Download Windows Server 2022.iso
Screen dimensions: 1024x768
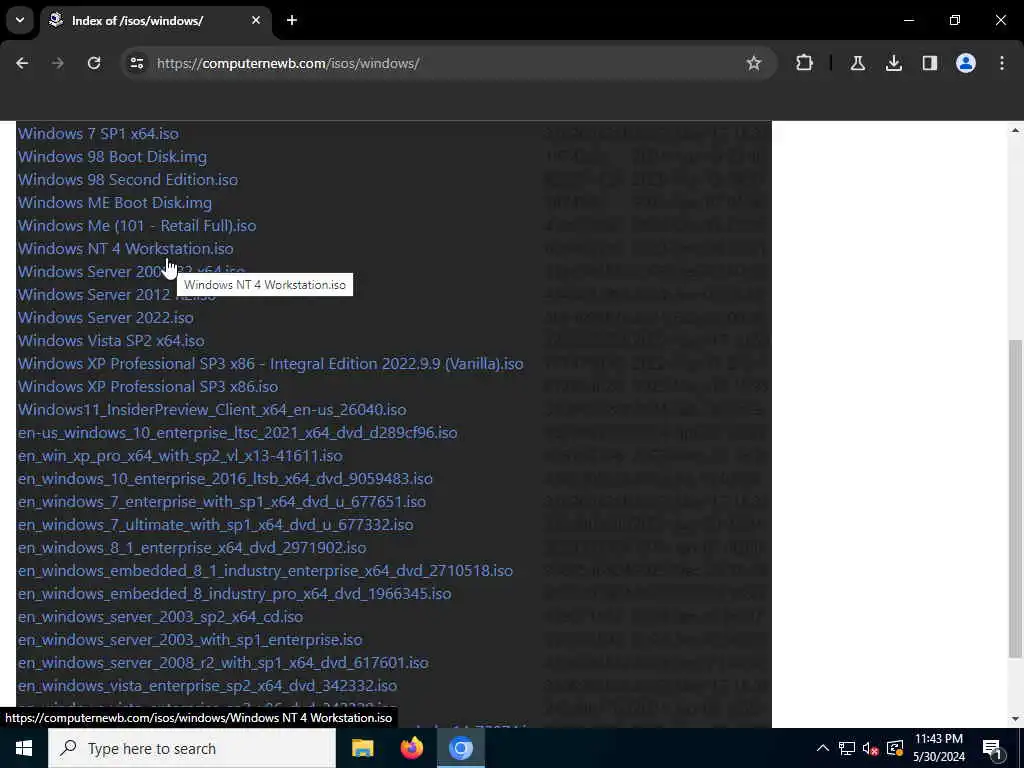click(106, 317)
